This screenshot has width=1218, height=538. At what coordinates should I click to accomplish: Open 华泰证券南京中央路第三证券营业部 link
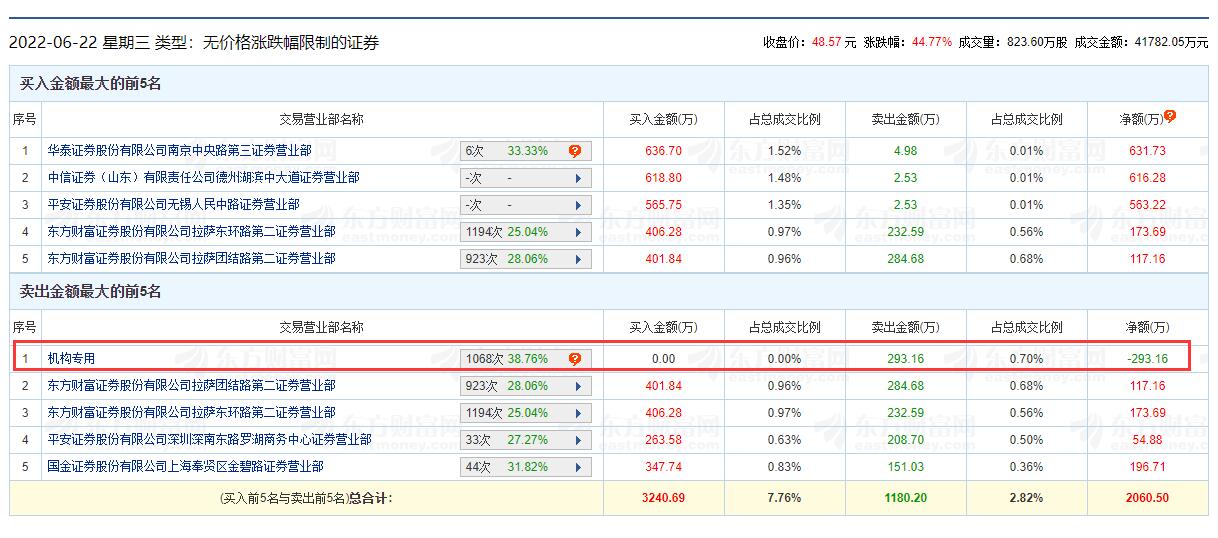[x=179, y=151]
